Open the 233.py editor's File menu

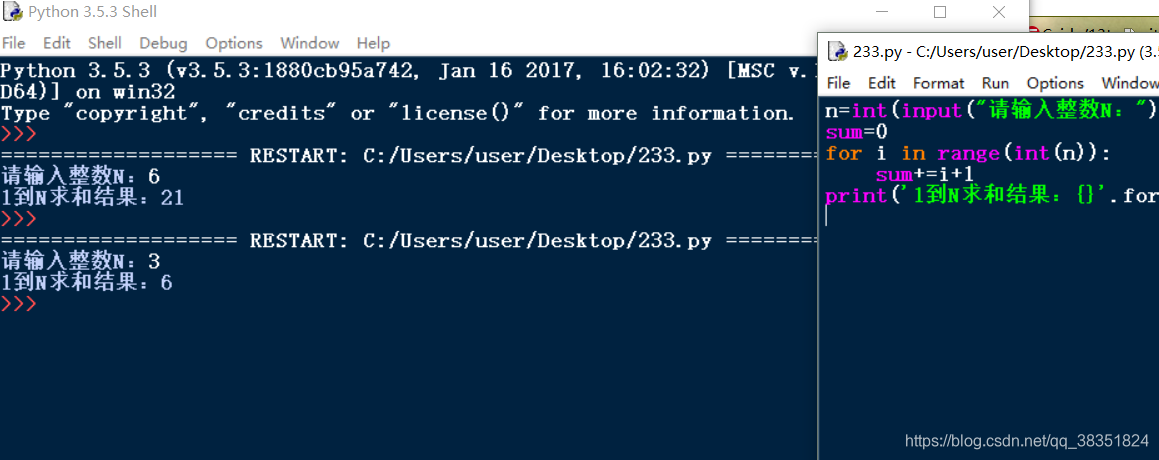839,83
